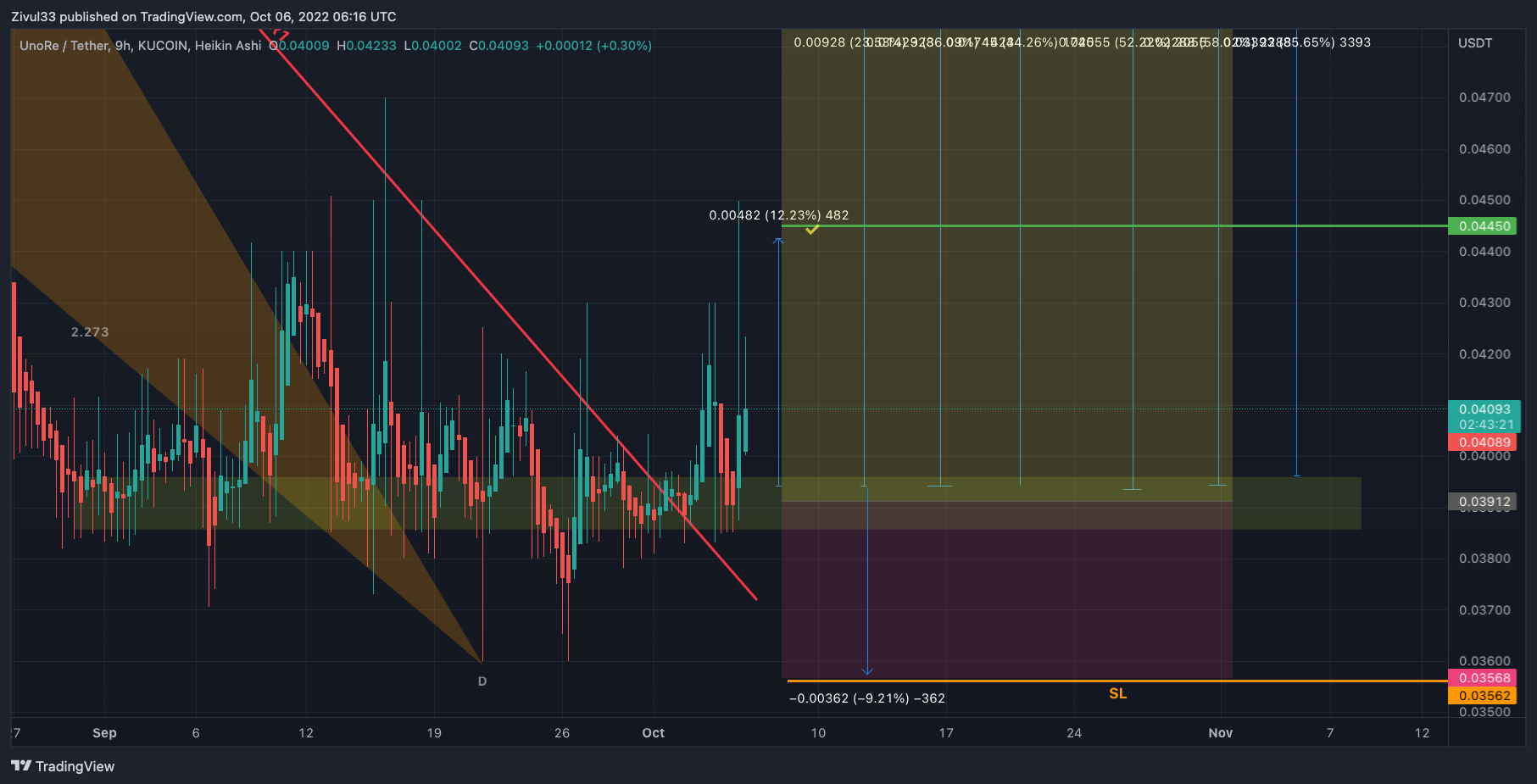
Task: Click the 26 date label on time axis
Action: (x=562, y=733)
